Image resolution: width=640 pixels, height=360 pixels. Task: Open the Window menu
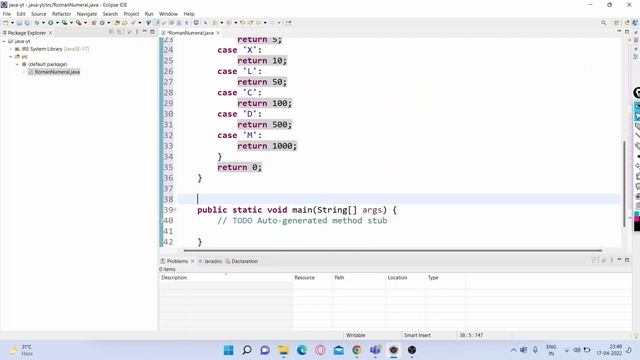tap(168, 14)
